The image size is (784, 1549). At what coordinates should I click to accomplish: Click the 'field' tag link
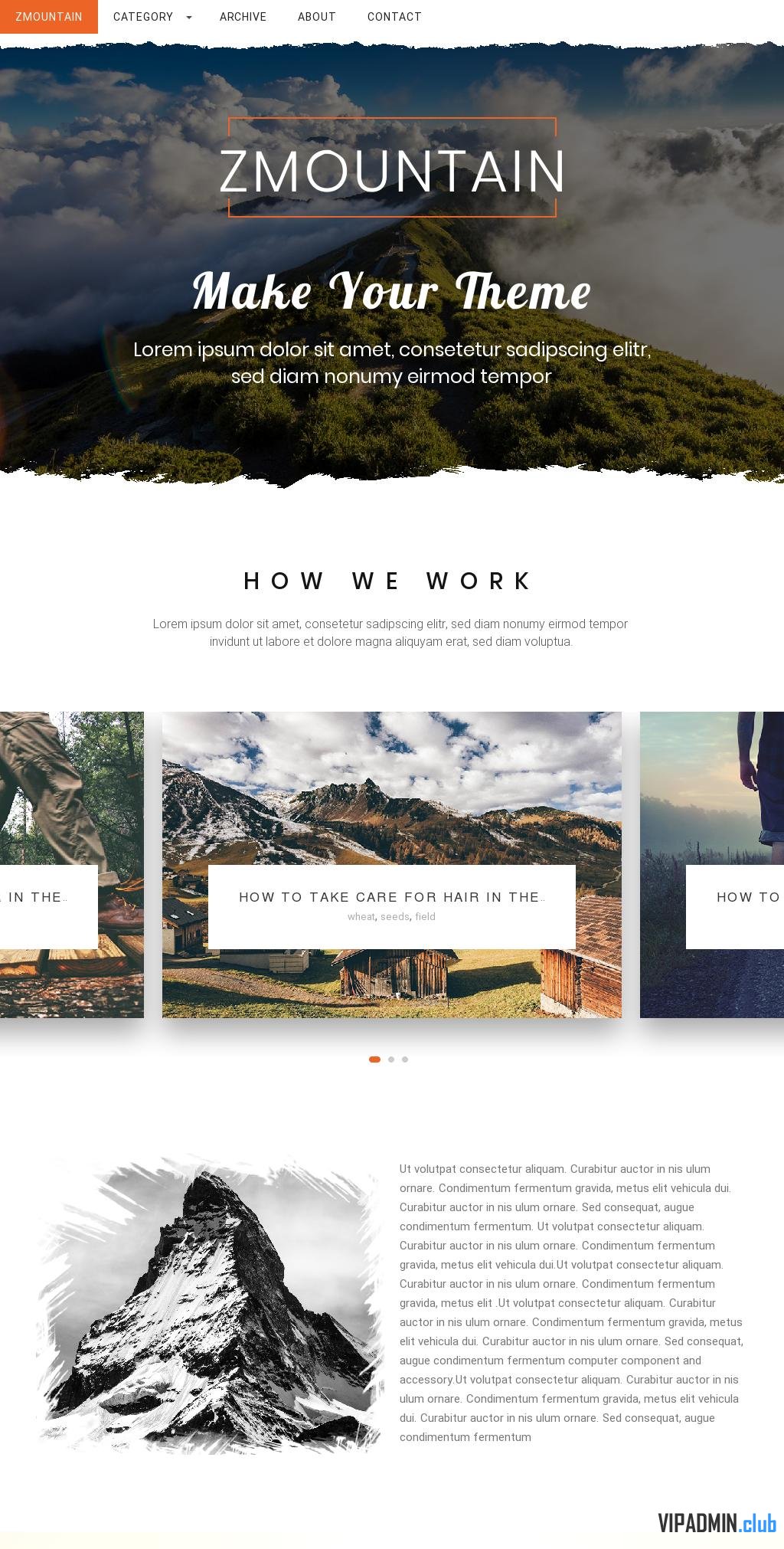tap(425, 916)
